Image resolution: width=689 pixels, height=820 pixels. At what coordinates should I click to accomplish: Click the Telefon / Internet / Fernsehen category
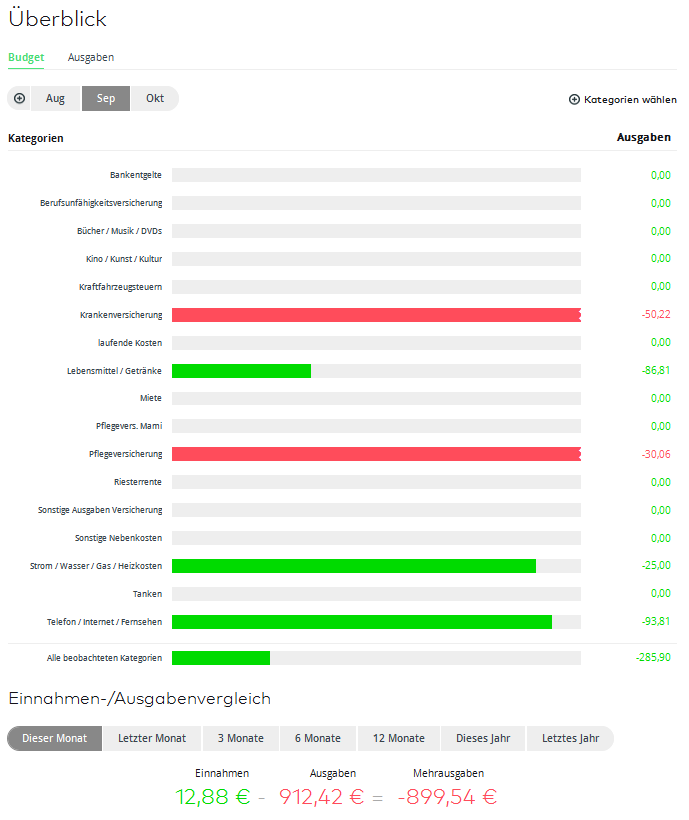(x=104, y=622)
